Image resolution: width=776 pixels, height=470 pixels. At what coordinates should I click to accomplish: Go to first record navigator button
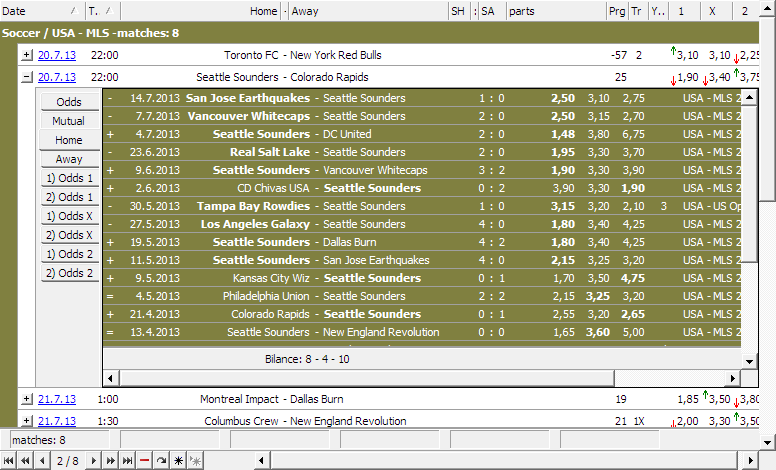[x=8, y=461]
